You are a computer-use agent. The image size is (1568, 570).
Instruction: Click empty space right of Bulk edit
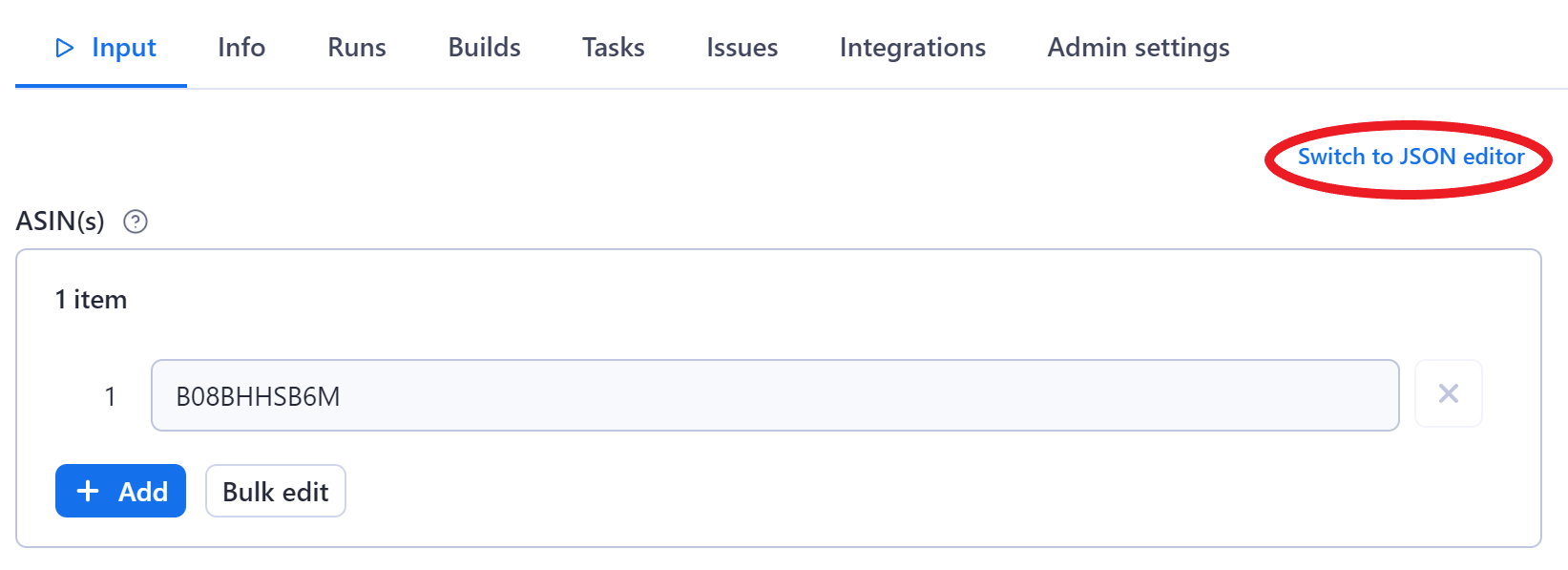coord(859,492)
